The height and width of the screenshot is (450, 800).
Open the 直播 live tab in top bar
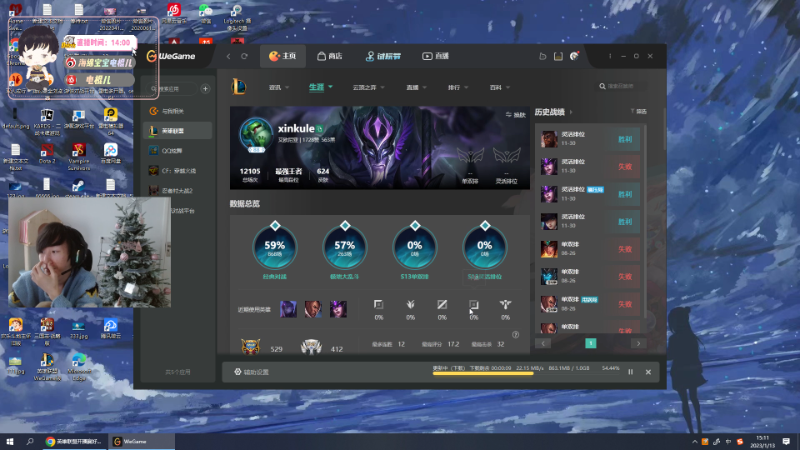[x=435, y=56]
